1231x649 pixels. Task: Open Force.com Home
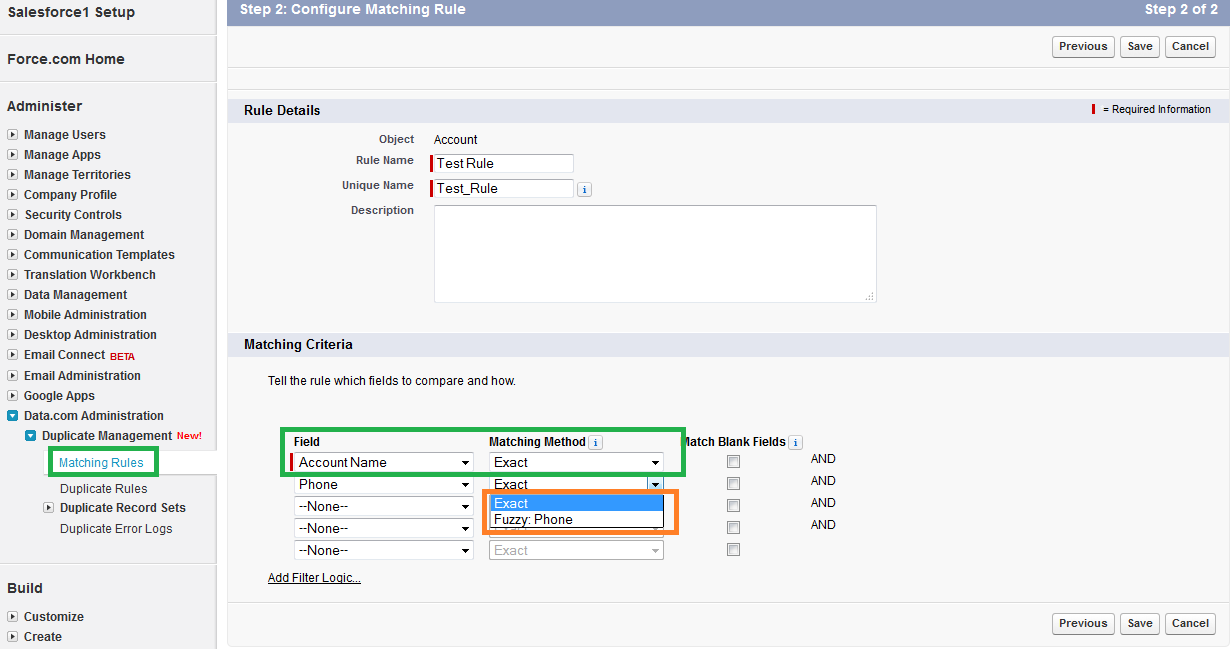66,59
